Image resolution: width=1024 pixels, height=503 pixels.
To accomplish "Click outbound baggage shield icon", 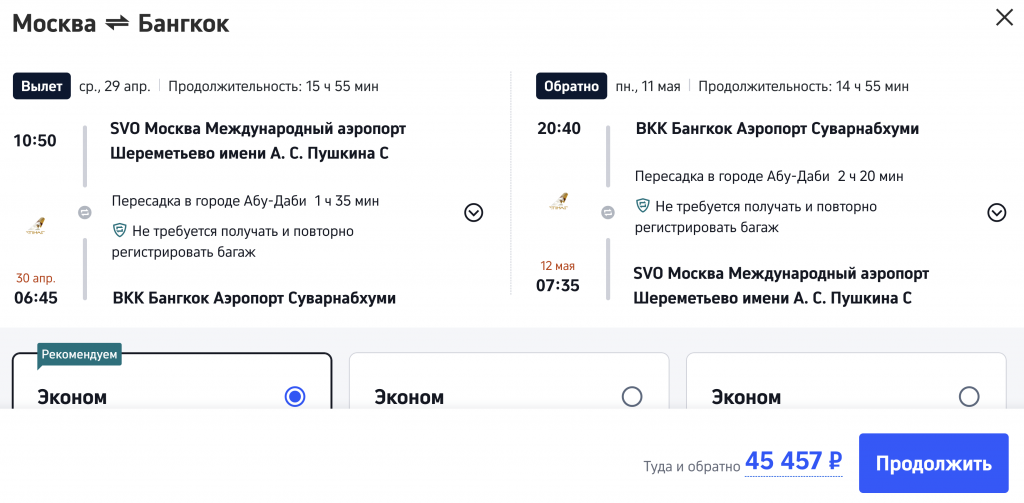I will (119, 231).
